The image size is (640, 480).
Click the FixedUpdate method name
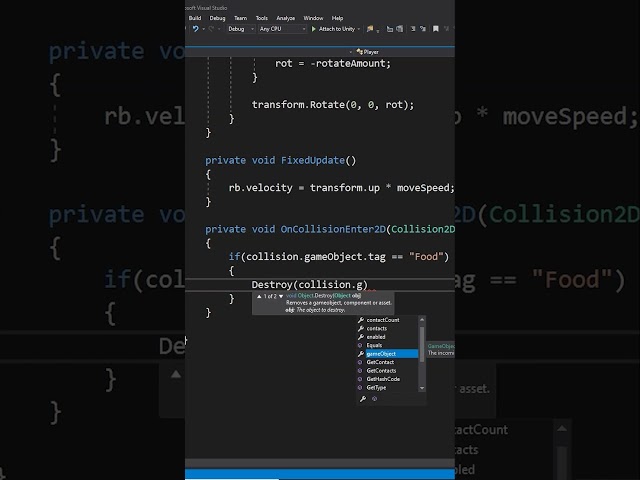pos(313,160)
